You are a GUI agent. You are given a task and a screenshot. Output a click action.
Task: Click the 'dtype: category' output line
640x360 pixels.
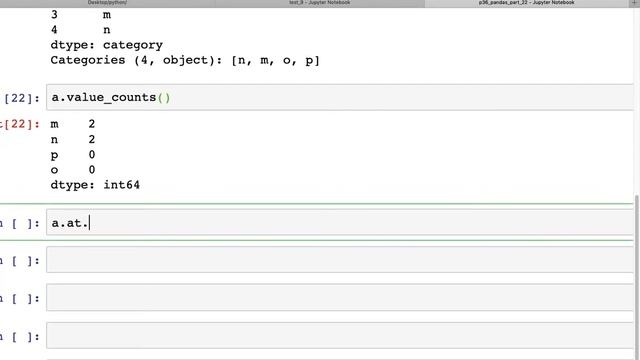(107, 45)
